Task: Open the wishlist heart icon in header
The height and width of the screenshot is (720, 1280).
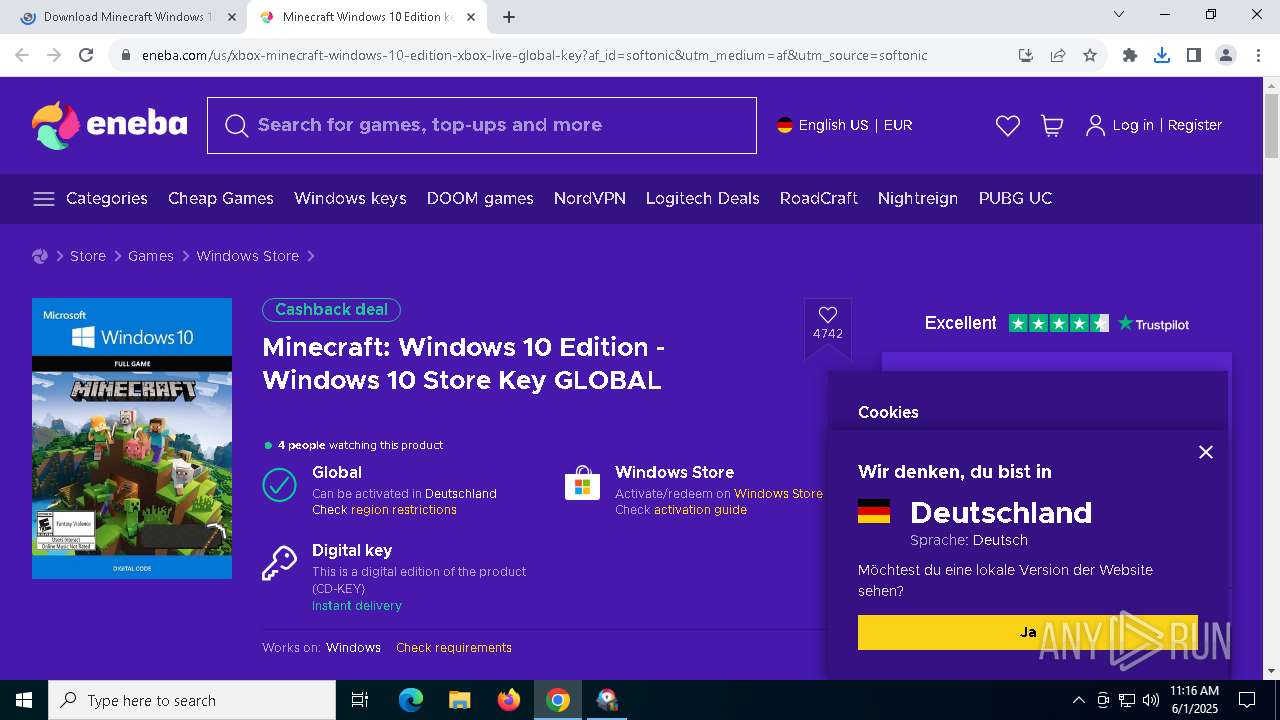Action: [x=1008, y=125]
